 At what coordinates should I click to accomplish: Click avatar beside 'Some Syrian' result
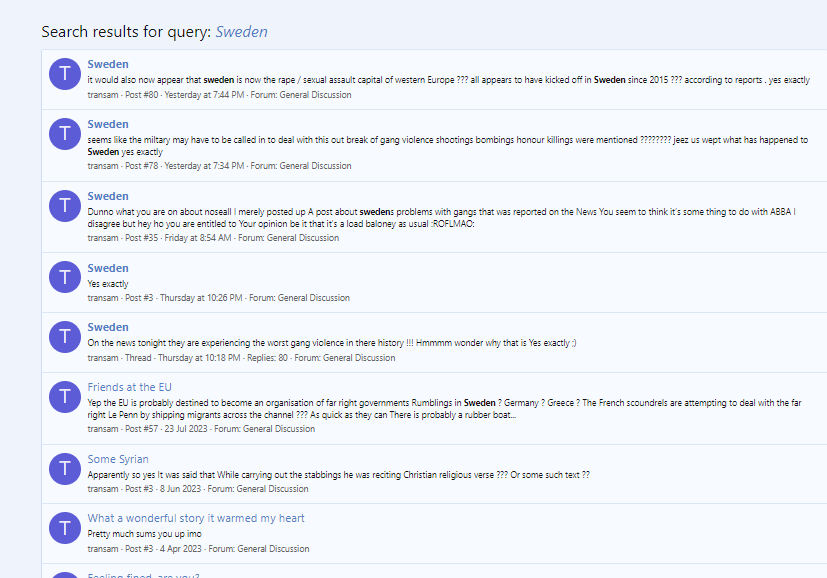(65, 468)
